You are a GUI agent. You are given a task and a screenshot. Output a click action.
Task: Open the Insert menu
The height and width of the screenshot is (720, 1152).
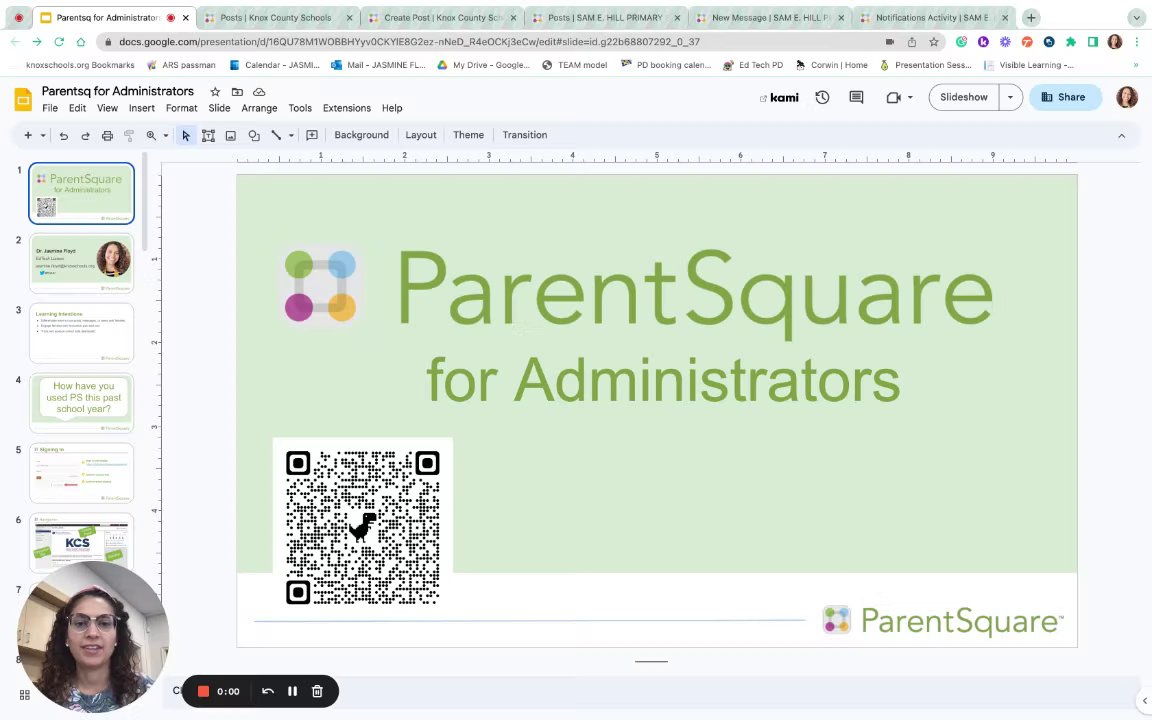(142, 108)
